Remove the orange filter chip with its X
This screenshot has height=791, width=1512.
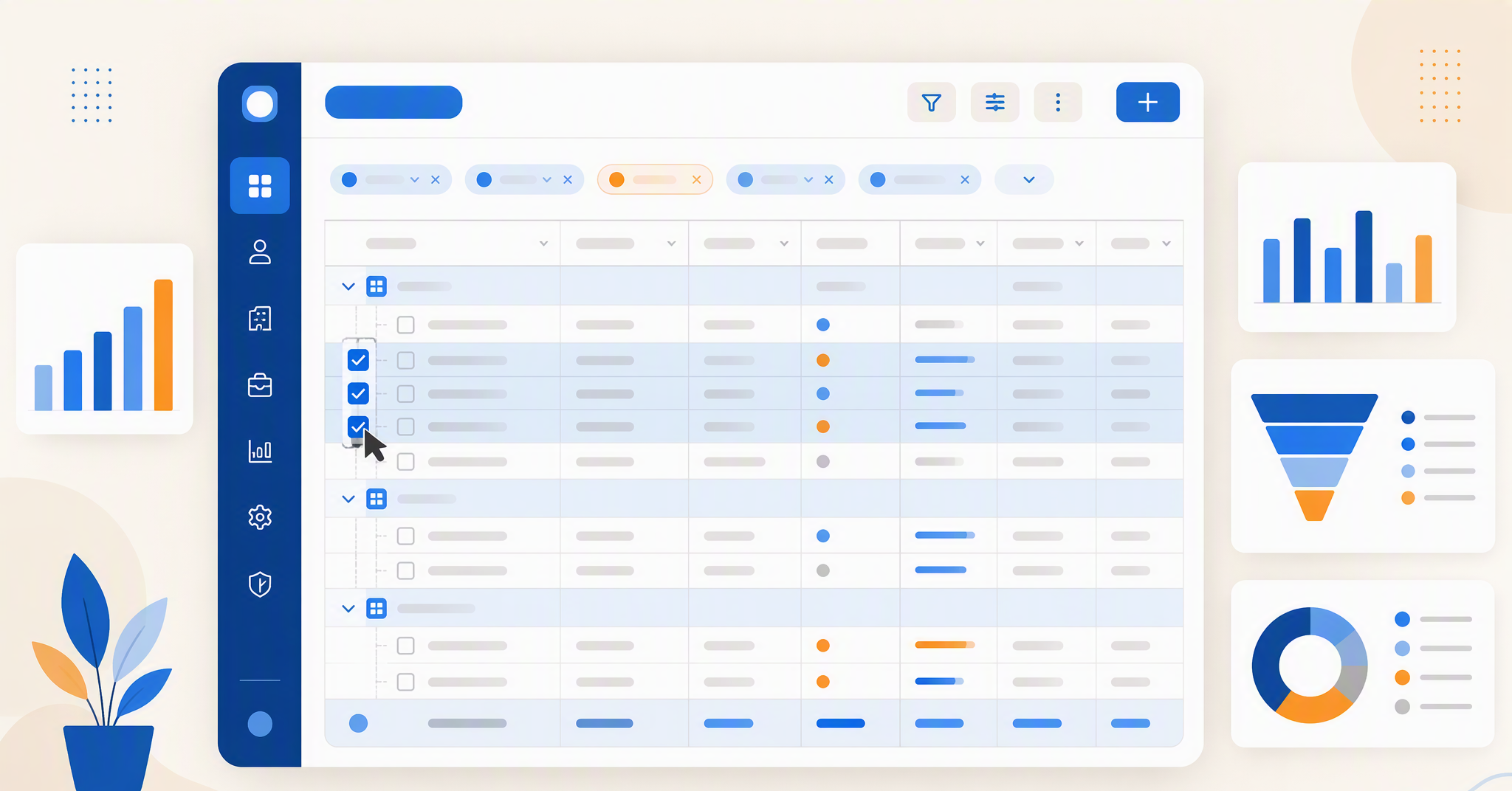tap(696, 180)
